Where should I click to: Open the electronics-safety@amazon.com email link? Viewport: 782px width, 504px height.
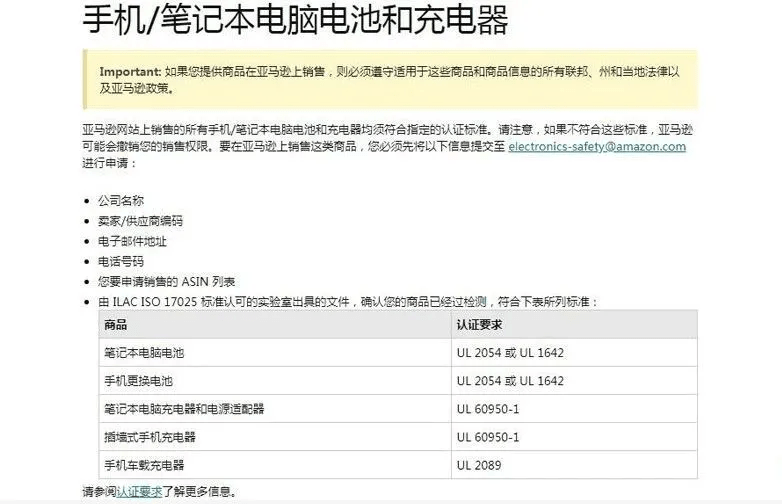coord(597,147)
